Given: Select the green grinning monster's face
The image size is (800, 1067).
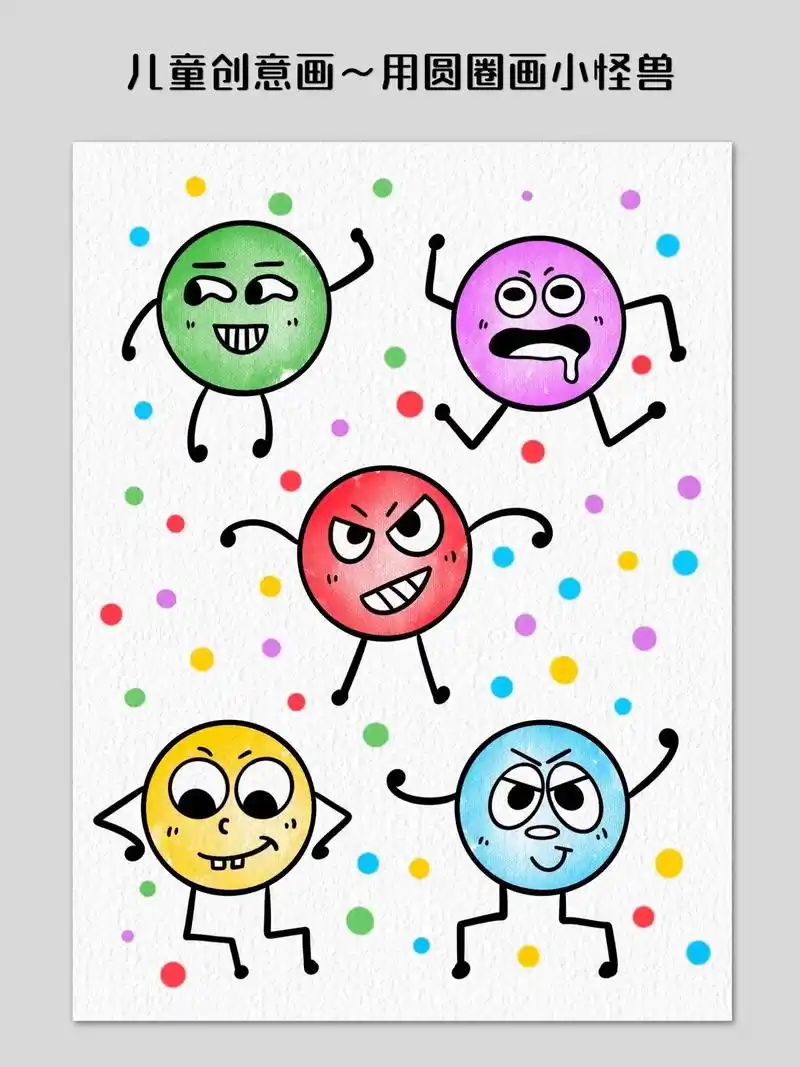Looking at the screenshot, I should pos(244,307).
